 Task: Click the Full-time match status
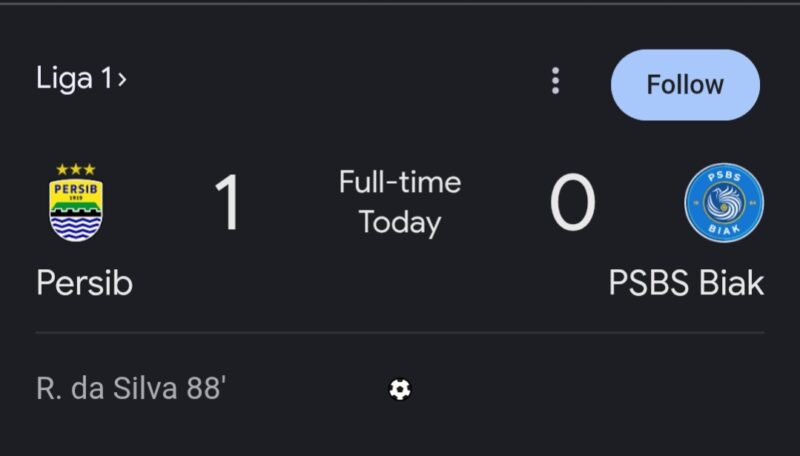point(400,183)
